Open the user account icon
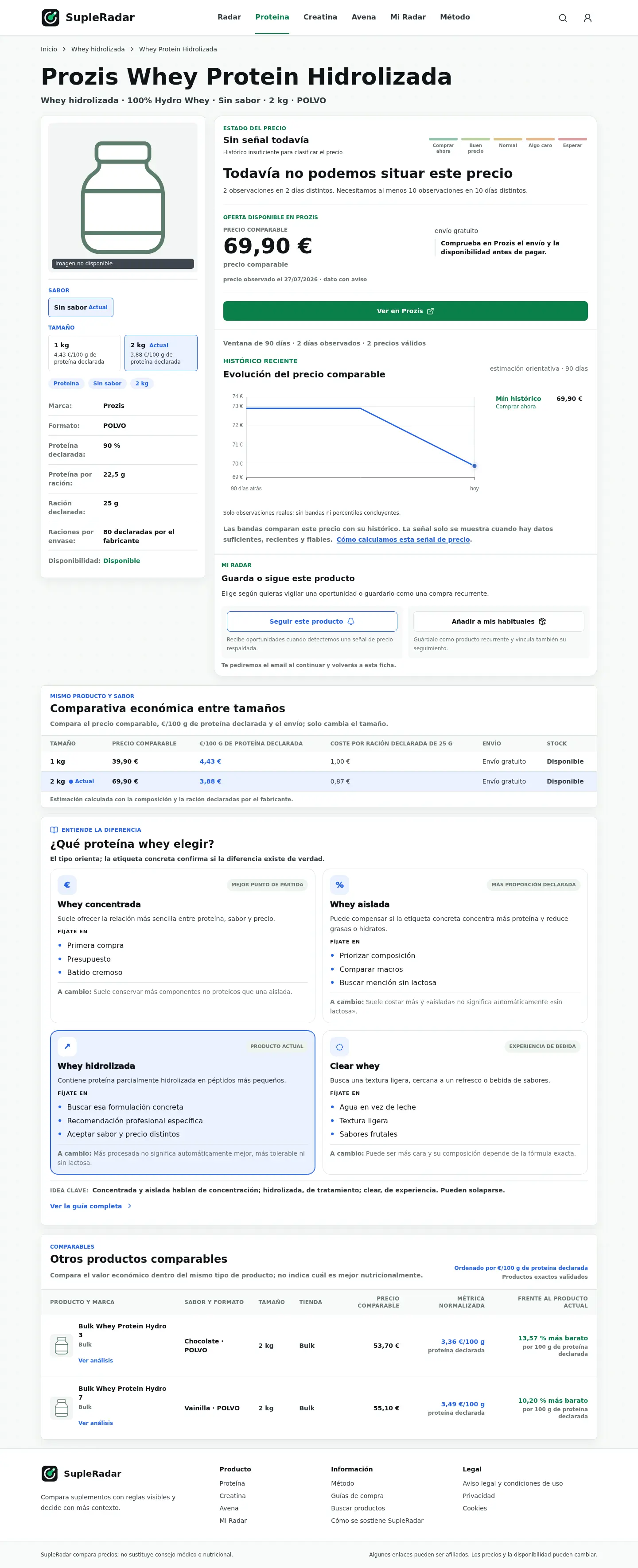Screen dimensions: 638x1568 [587, 18]
